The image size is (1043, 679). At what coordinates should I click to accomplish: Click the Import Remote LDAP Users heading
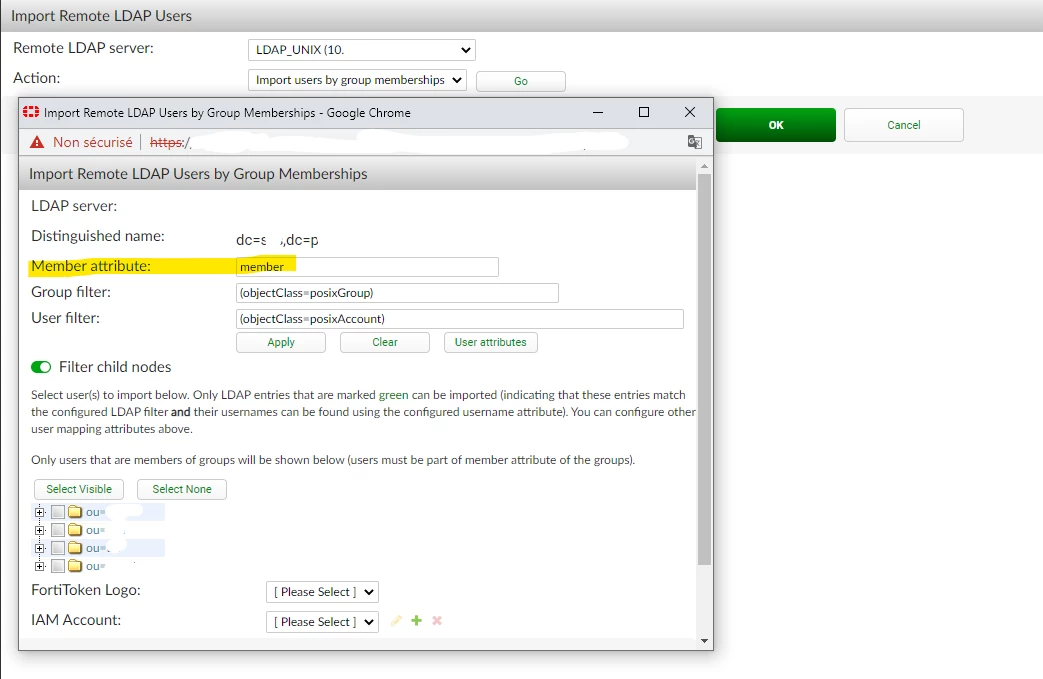click(x=102, y=16)
